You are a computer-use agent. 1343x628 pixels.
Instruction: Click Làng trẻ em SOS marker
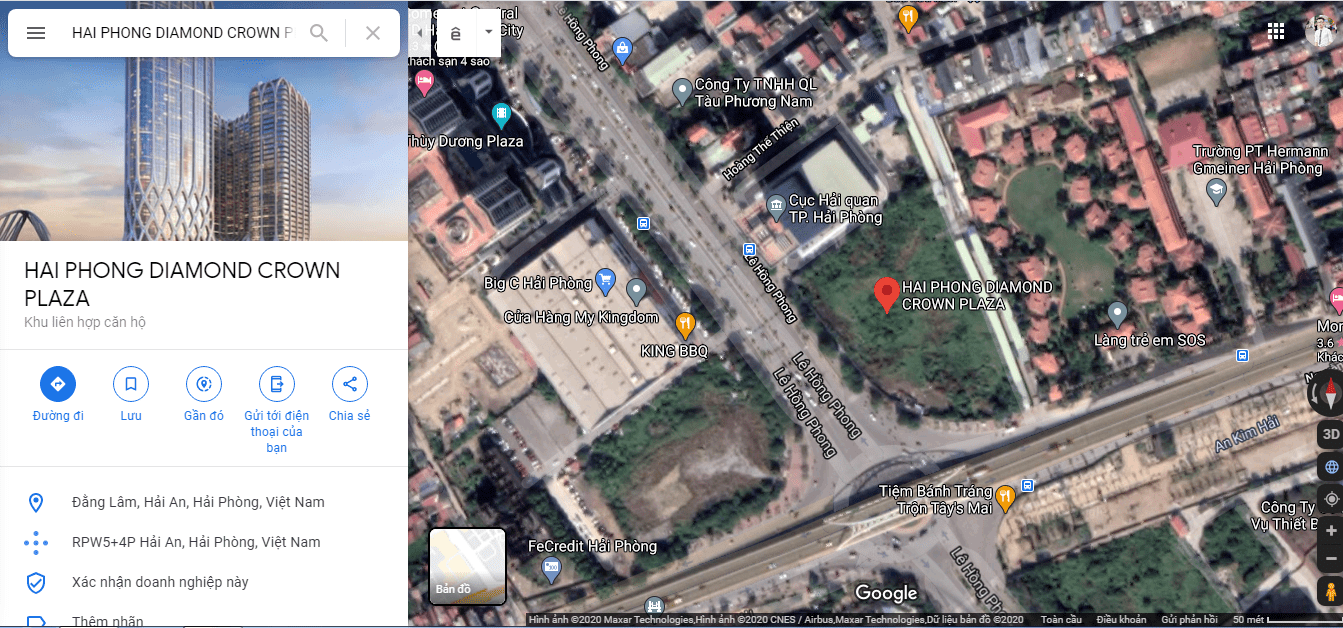[x=1118, y=313]
